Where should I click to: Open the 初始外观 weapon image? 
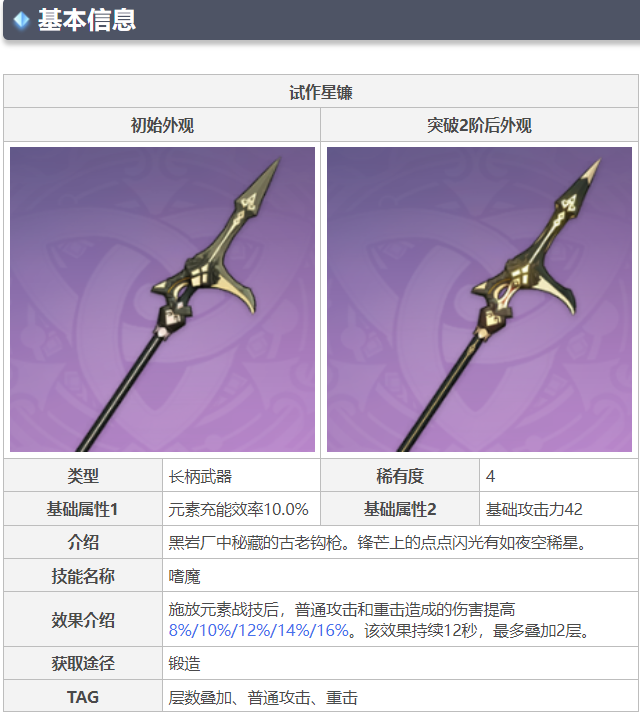pos(162,299)
